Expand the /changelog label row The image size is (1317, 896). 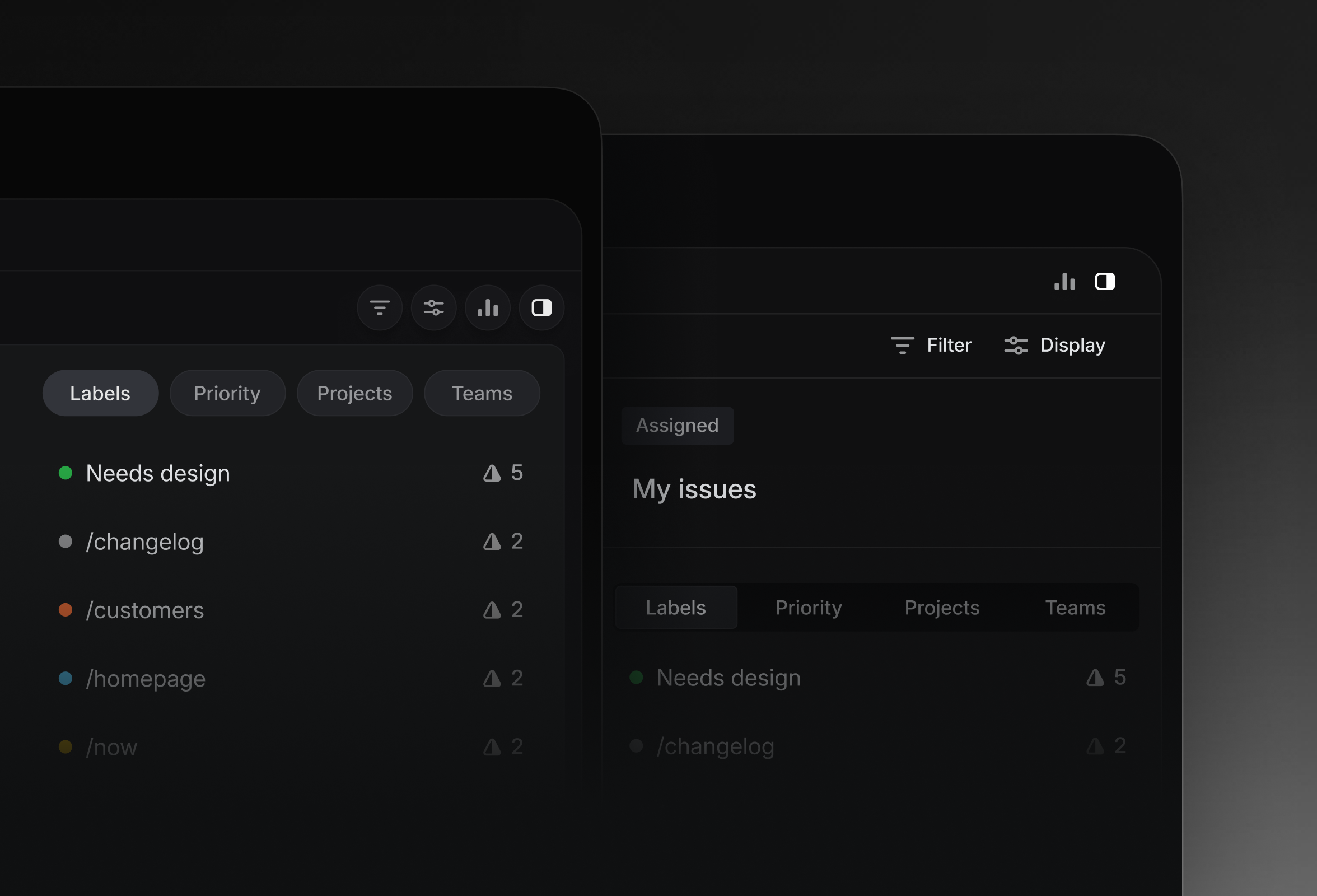(x=145, y=542)
